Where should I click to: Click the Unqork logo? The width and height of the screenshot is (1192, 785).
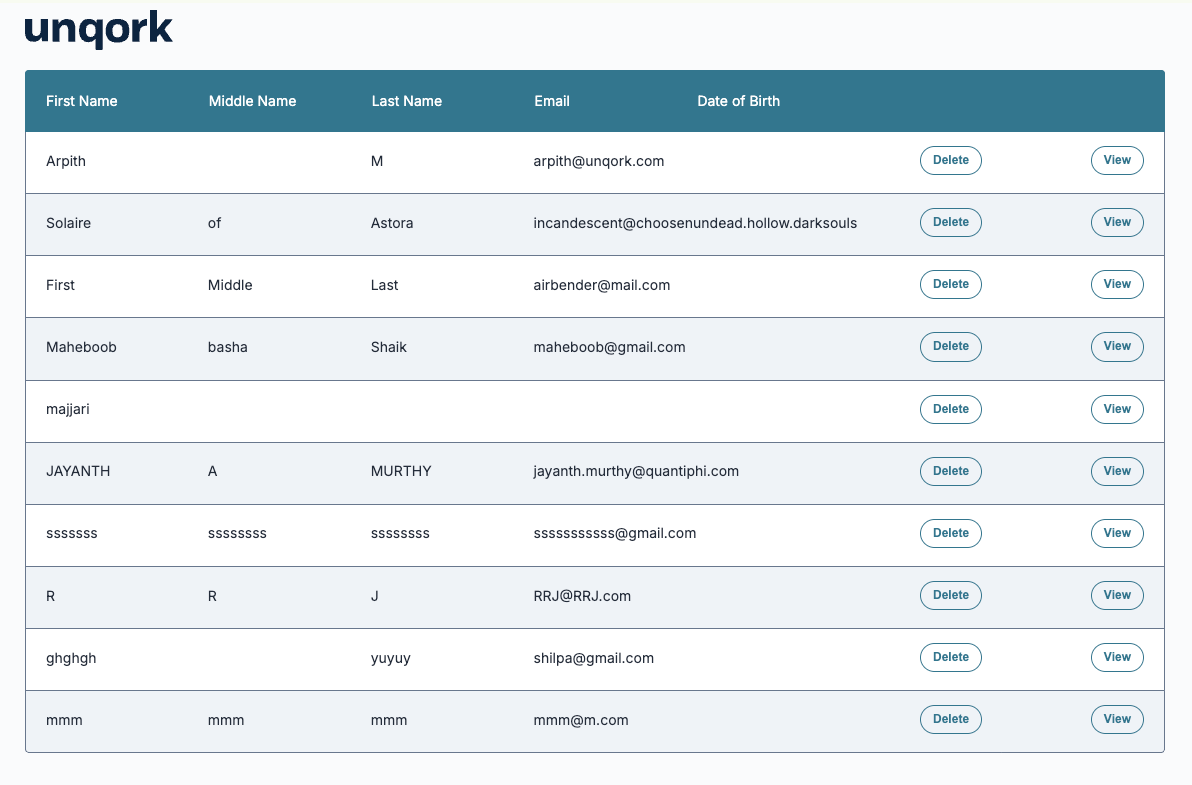[x=98, y=30]
